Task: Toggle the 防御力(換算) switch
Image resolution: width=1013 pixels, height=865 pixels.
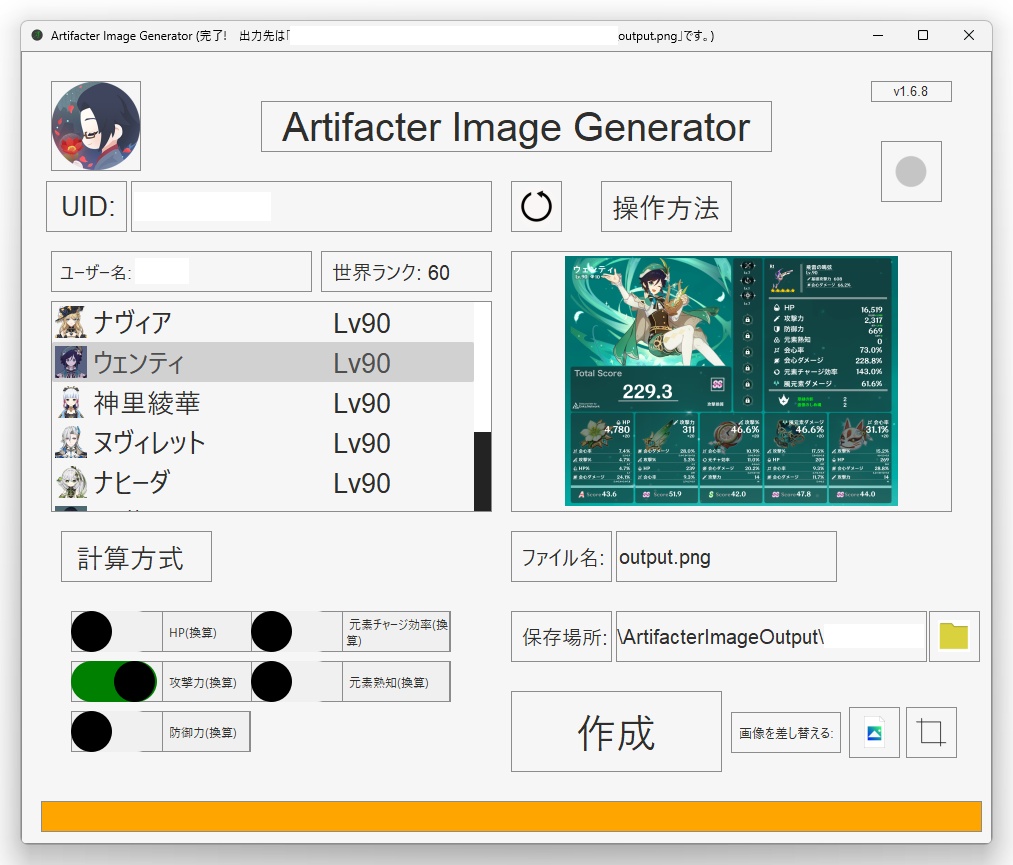Action: [116, 731]
